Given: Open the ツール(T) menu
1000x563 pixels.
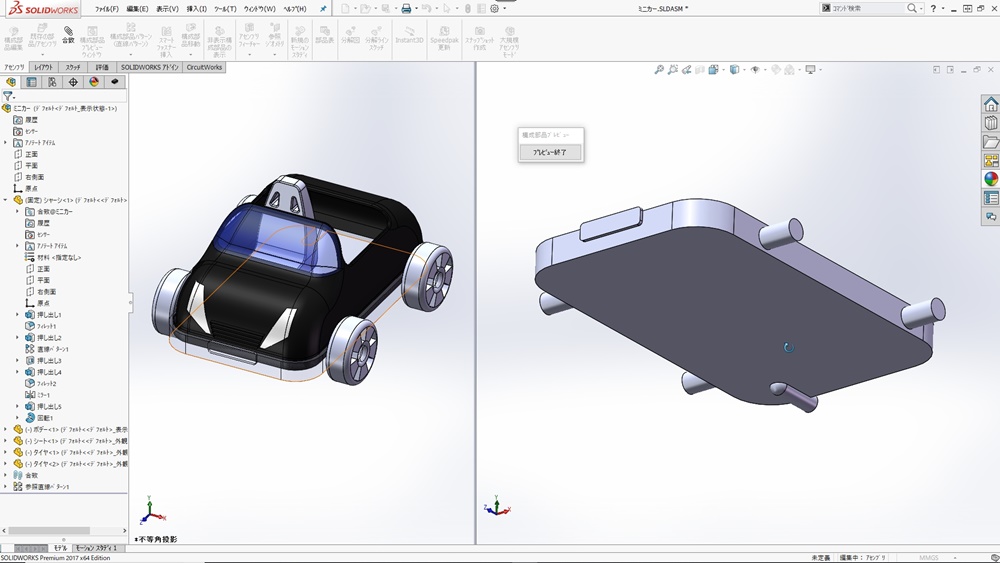Looking at the screenshot, I should coord(226,8).
